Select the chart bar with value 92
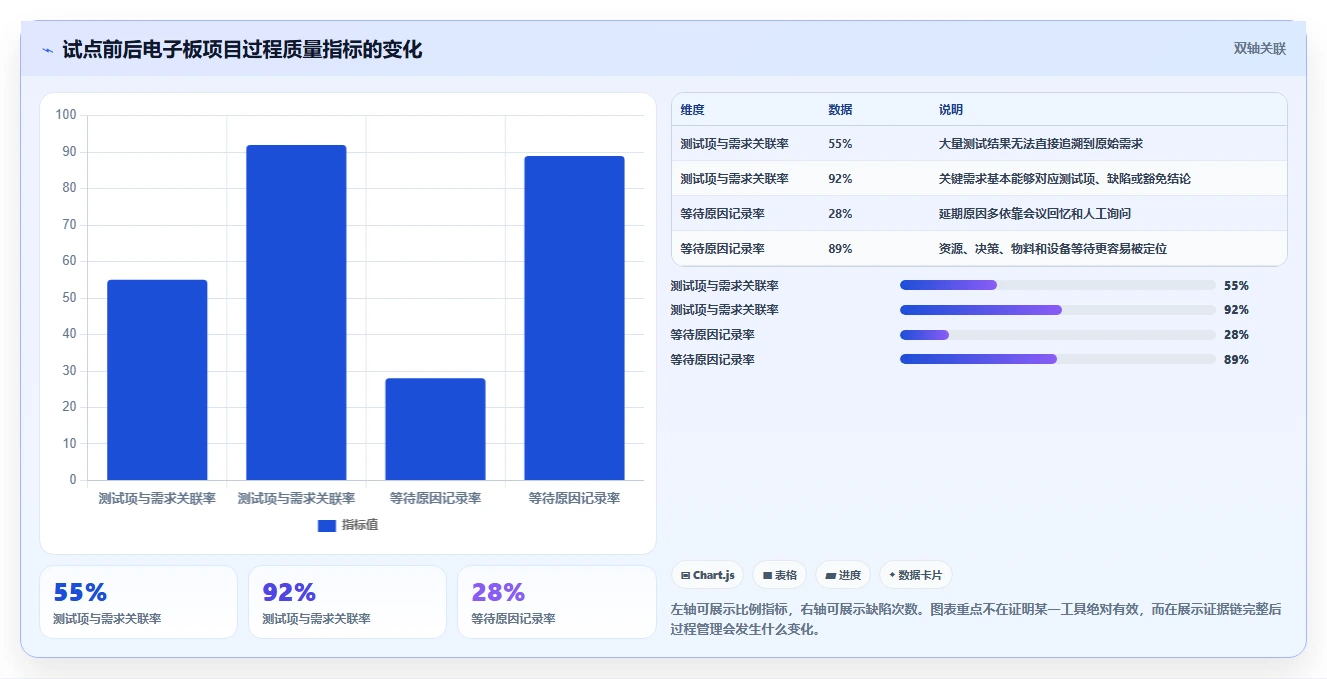 (296, 312)
